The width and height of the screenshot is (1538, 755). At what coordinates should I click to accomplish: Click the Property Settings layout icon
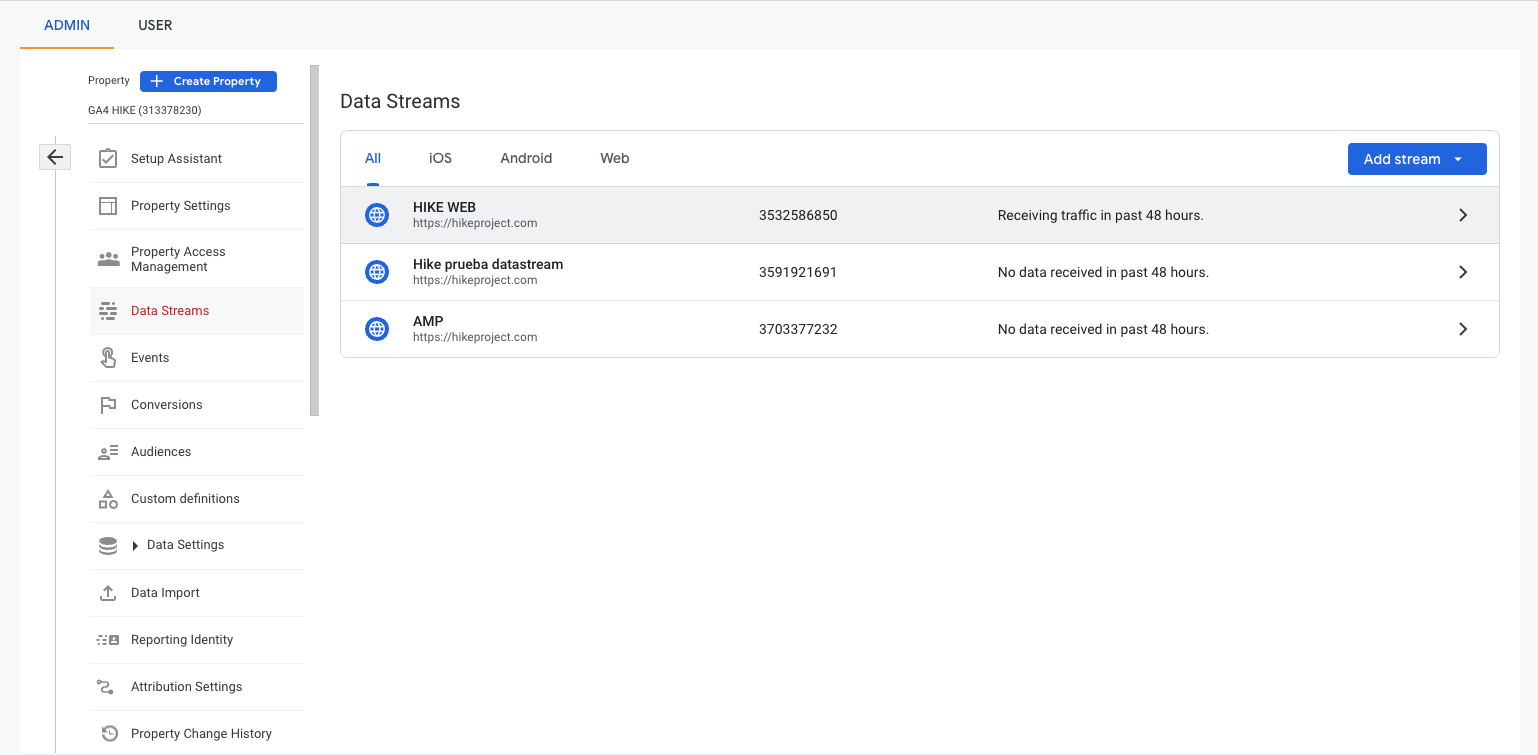[x=108, y=206]
